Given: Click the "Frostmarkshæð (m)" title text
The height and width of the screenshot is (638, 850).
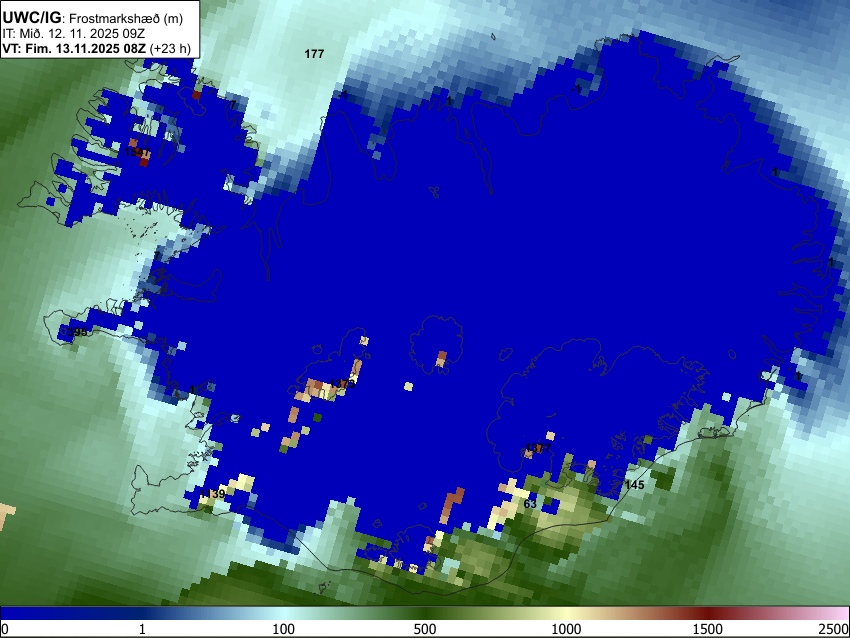Looking at the screenshot, I should pyautogui.click(x=126, y=18).
